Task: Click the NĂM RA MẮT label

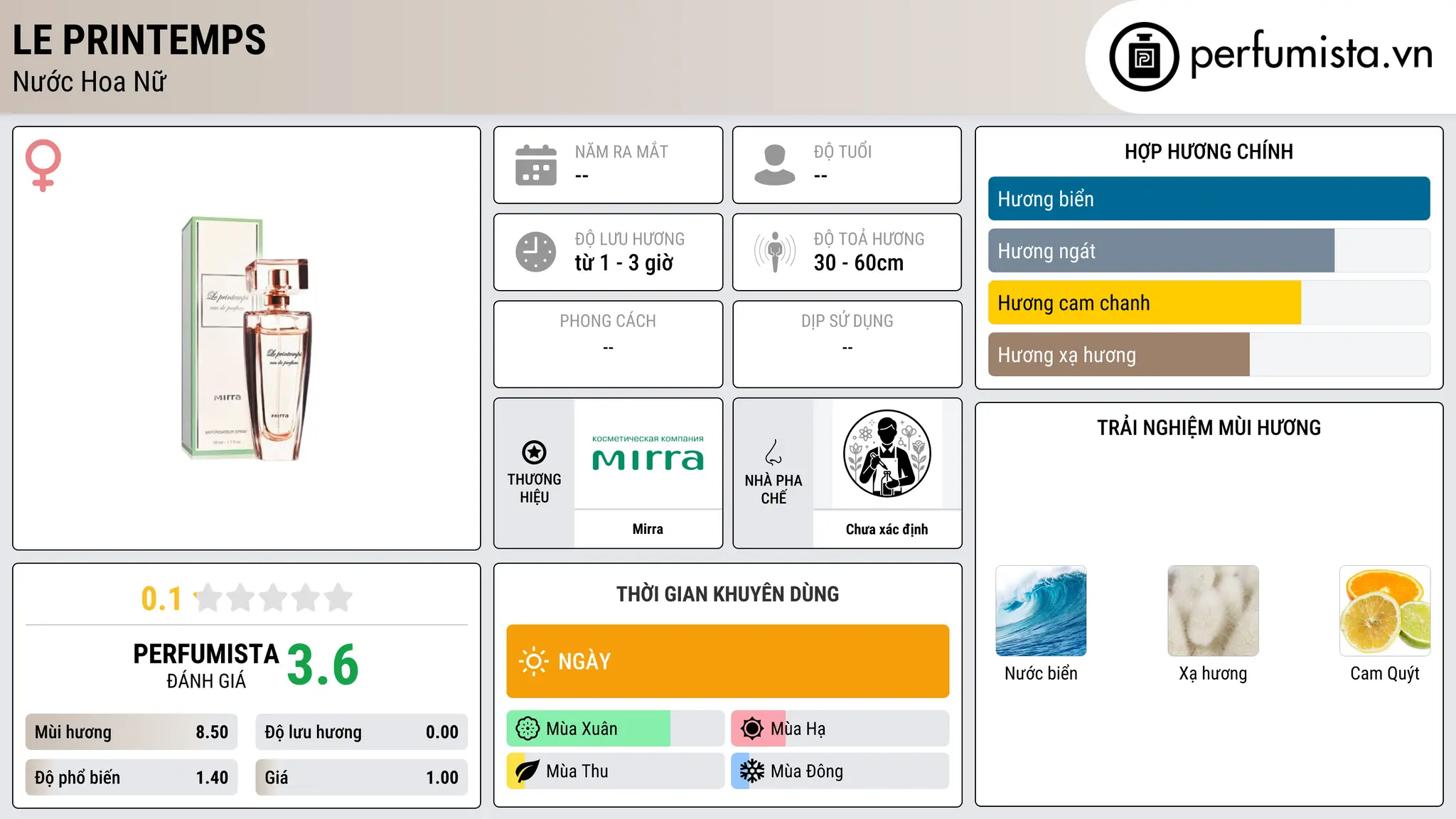Action: point(621,151)
